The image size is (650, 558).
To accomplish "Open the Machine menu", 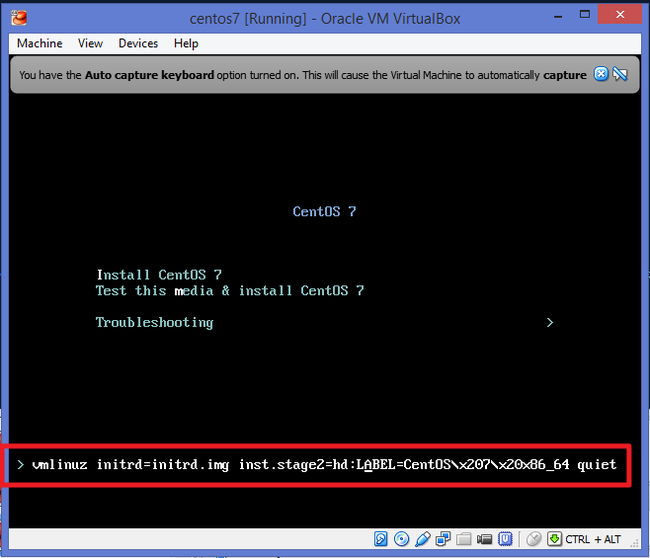I will pos(39,43).
